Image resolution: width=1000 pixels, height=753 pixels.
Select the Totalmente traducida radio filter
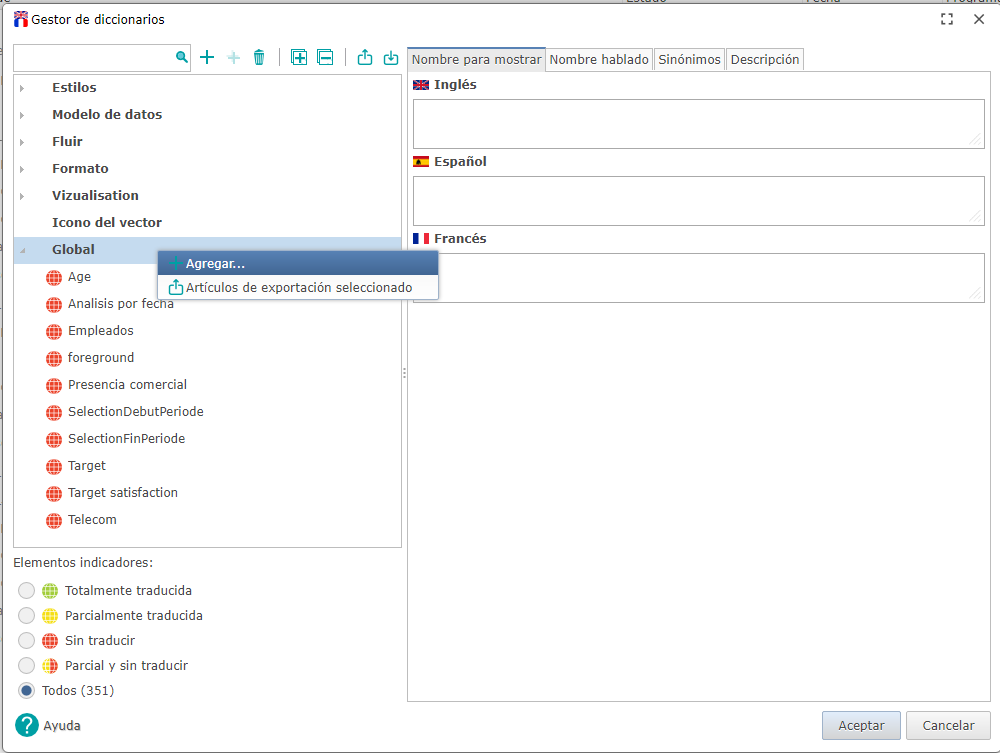(27, 591)
